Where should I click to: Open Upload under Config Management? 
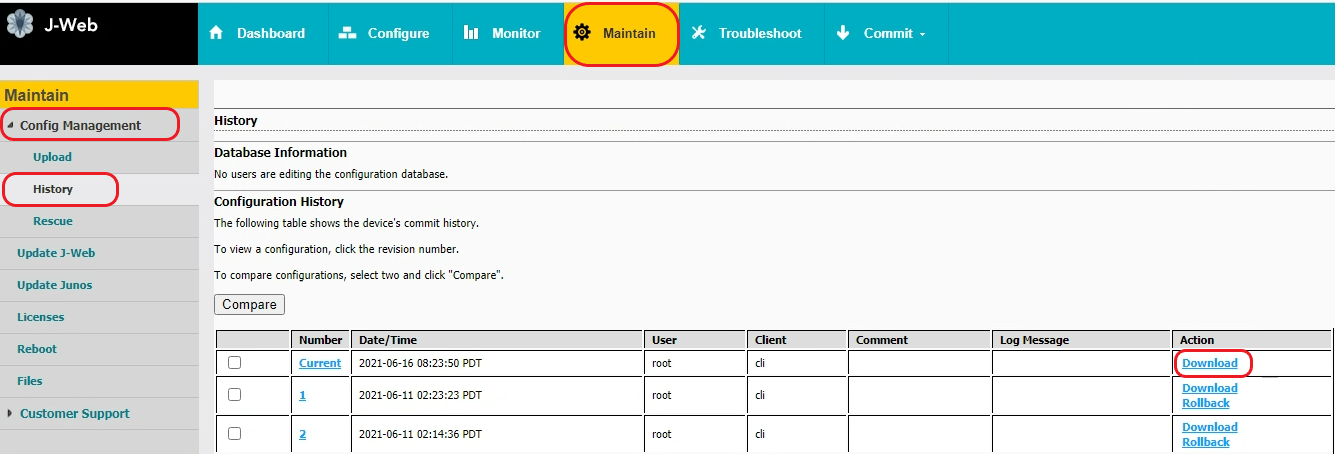click(x=52, y=157)
